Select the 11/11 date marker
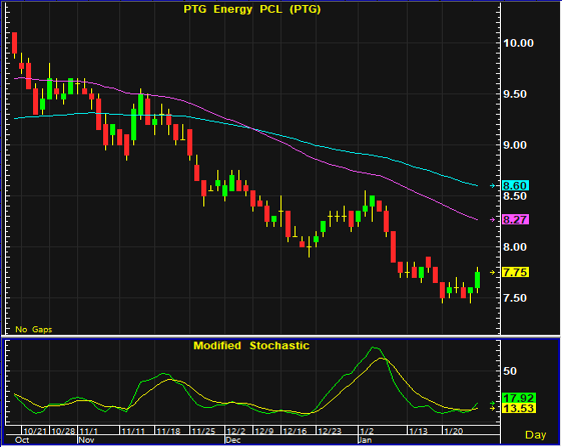562x447 pixels. pyautogui.click(x=133, y=431)
